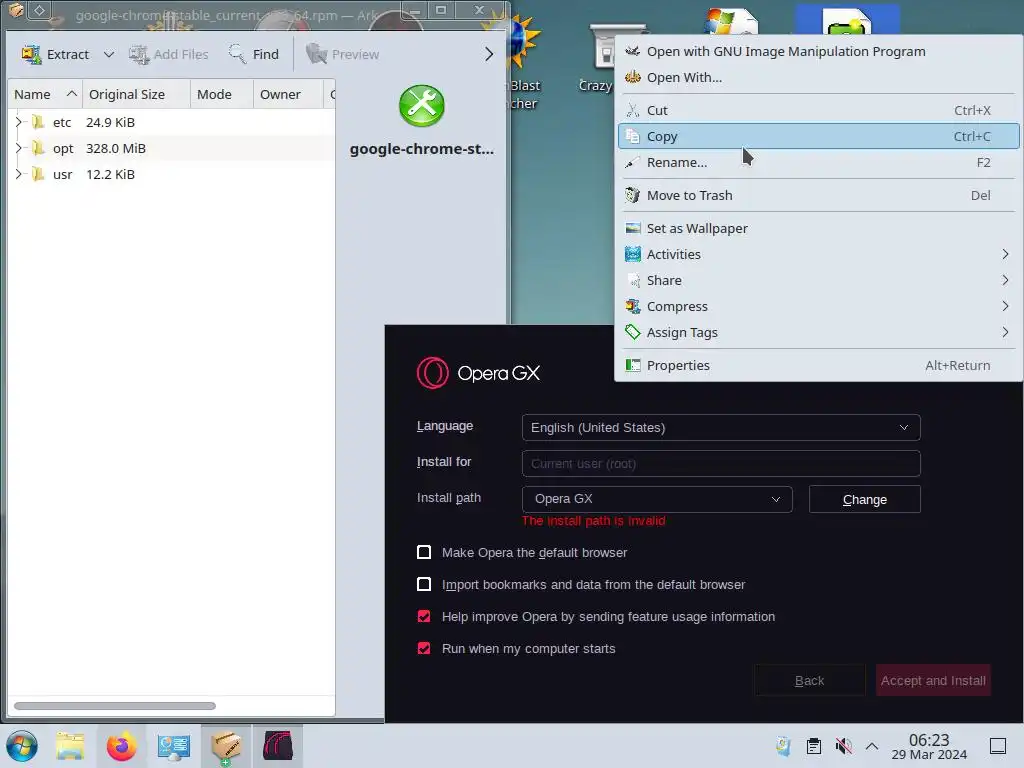Click the updates notifier tray icon
Image resolution: width=1024 pixels, height=768 pixels.
(783, 746)
